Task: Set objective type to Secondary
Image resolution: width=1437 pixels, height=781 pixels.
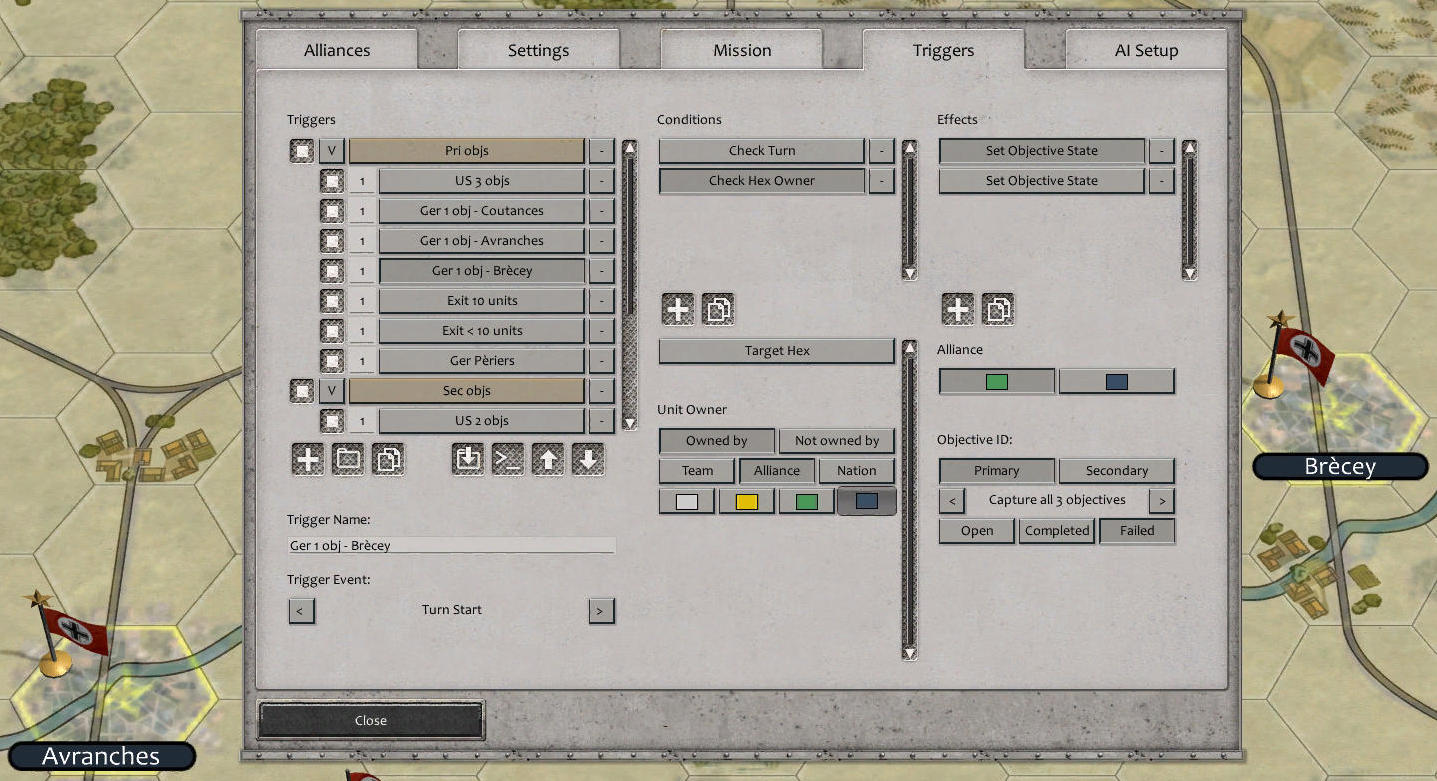Action: click(1117, 471)
